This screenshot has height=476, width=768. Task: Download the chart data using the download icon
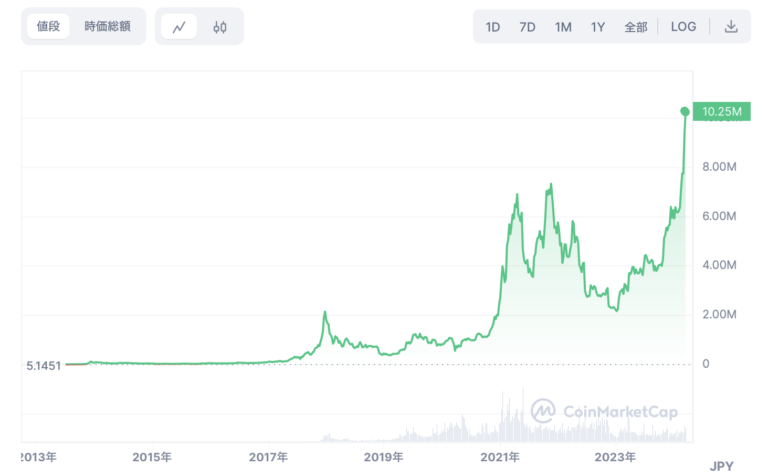(x=731, y=26)
